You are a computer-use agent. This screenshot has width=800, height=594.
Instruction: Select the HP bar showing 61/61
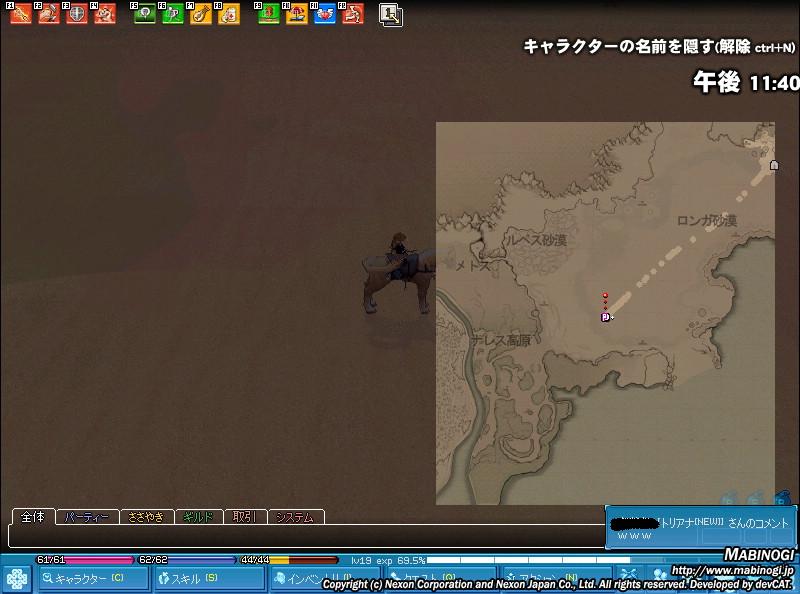pos(85,560)
